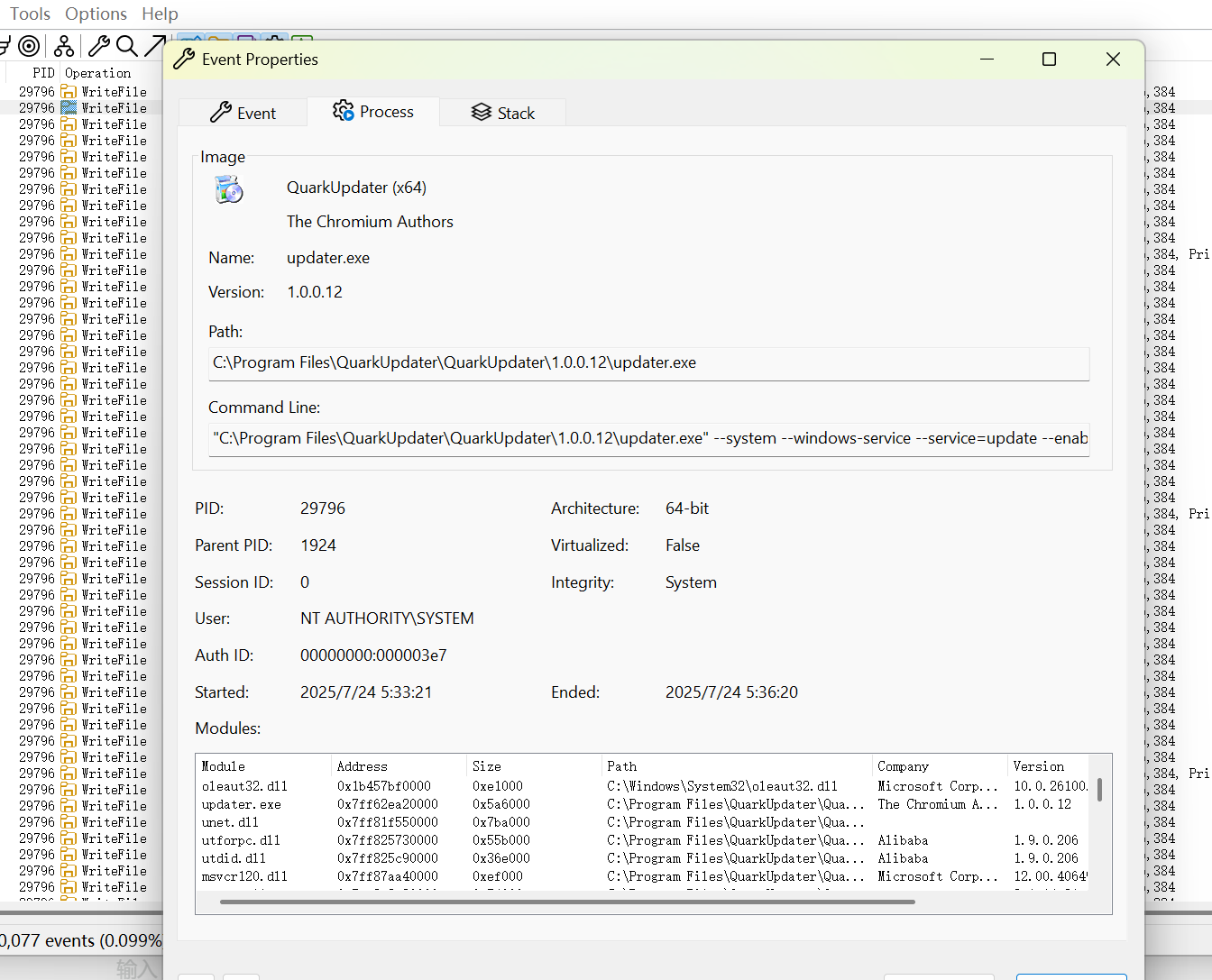
Task: Click the name updater.exe in Image section
Action: (328, 258)
